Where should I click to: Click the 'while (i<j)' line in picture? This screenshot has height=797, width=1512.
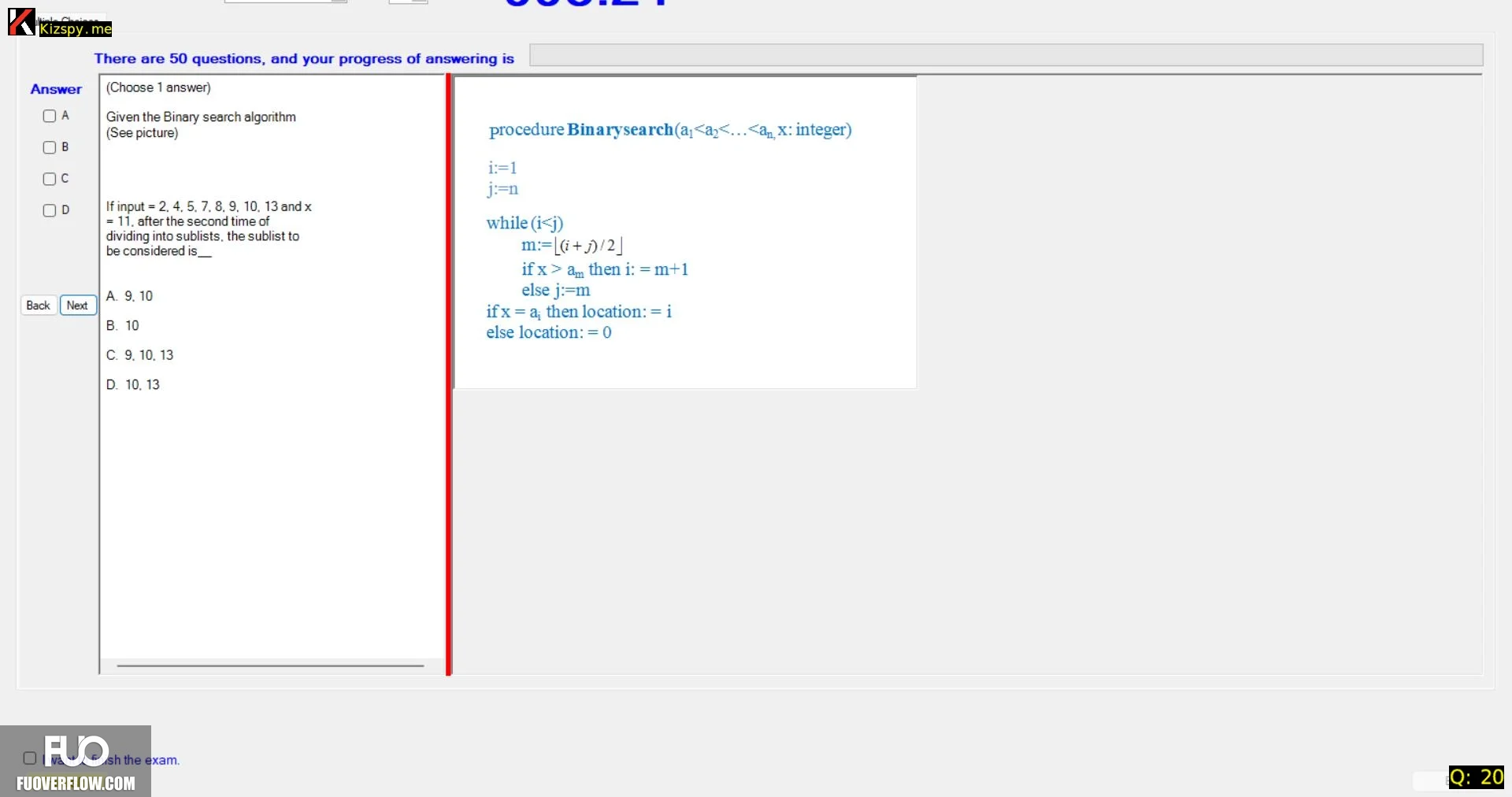point(525,223)
